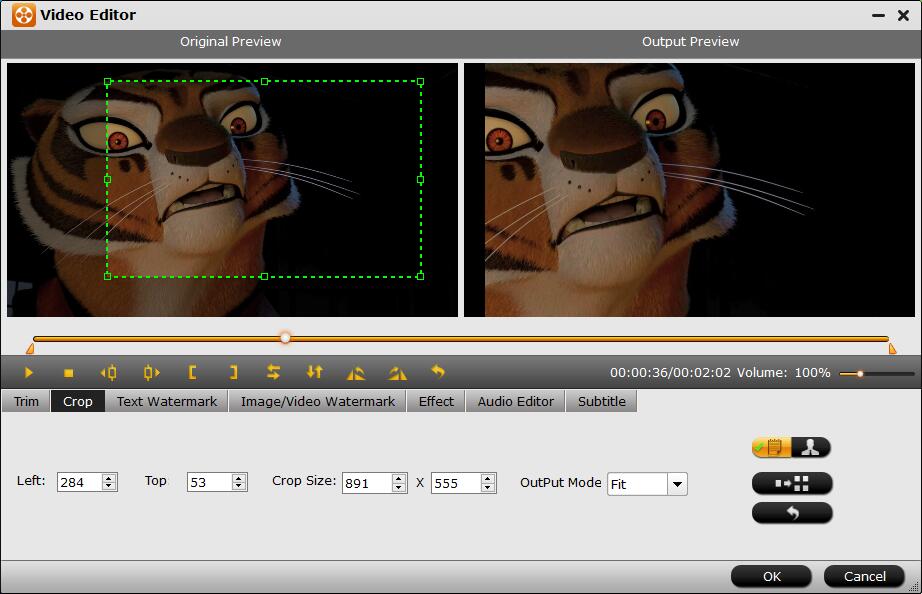Open the Audio Editor tab

[x=515, y=401]
